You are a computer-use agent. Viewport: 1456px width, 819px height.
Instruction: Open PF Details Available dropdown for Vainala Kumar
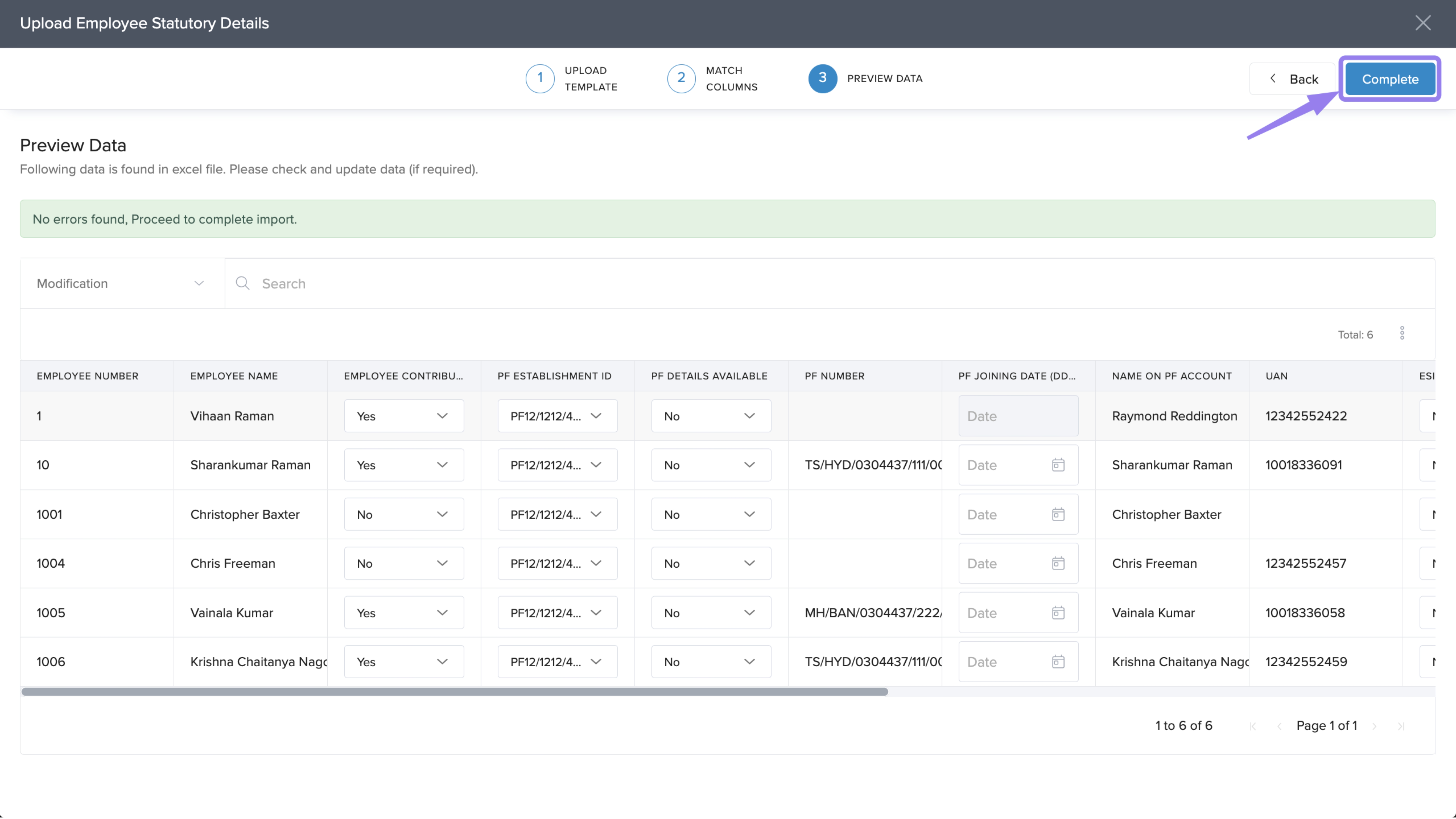(x=711, y=613)
